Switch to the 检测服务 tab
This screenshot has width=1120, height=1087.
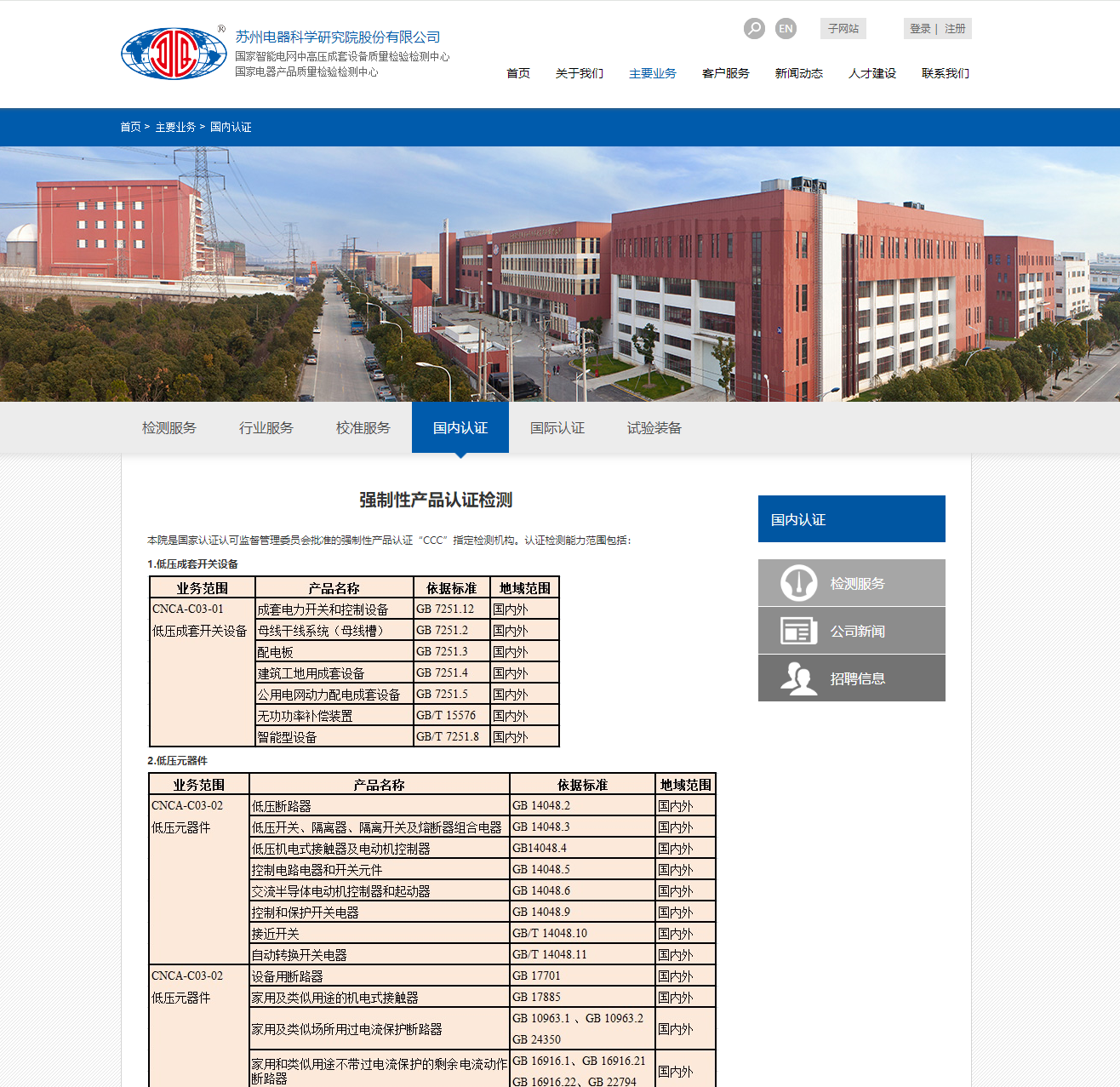point(169,427)
